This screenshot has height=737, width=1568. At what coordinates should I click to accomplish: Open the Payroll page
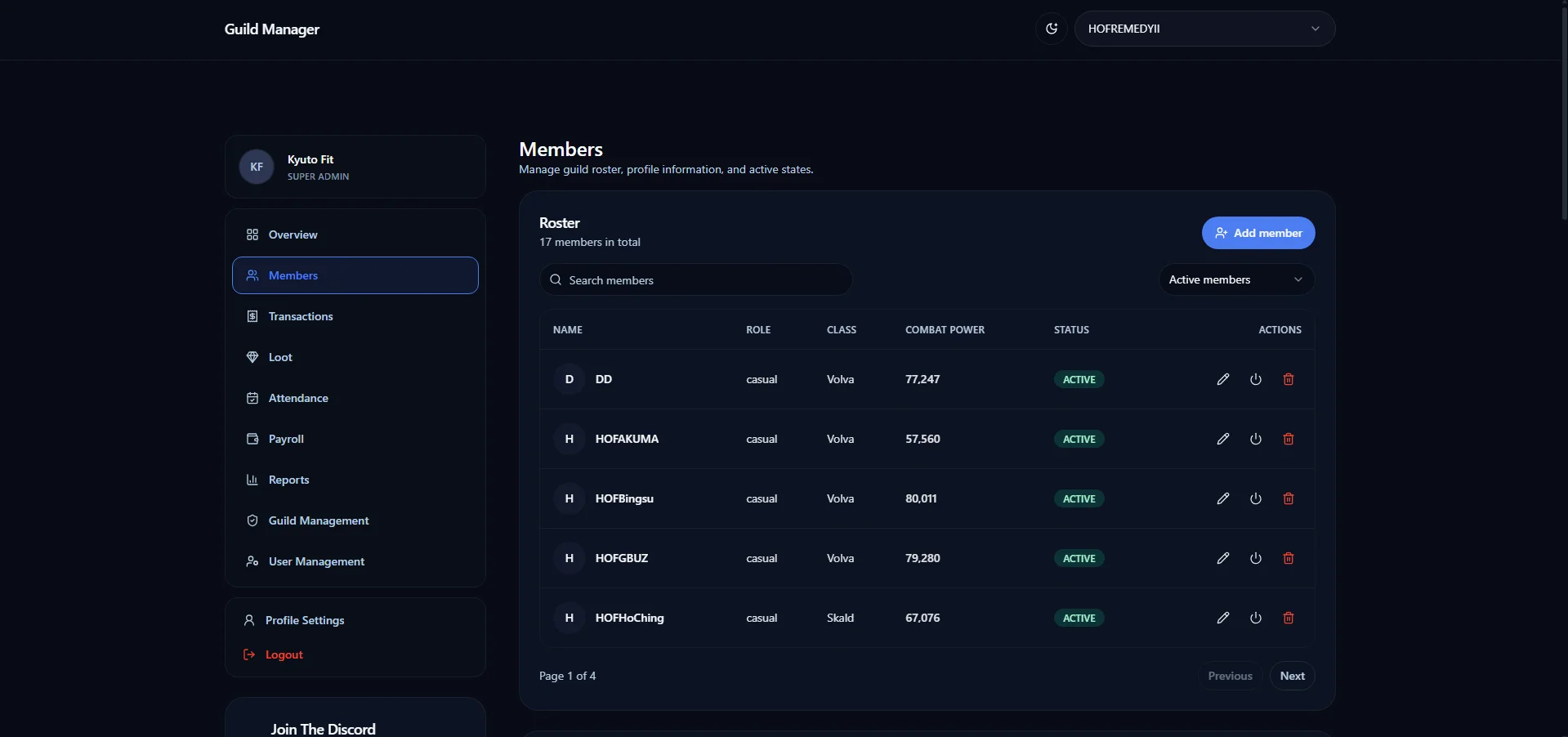click(x=355, y=439)
